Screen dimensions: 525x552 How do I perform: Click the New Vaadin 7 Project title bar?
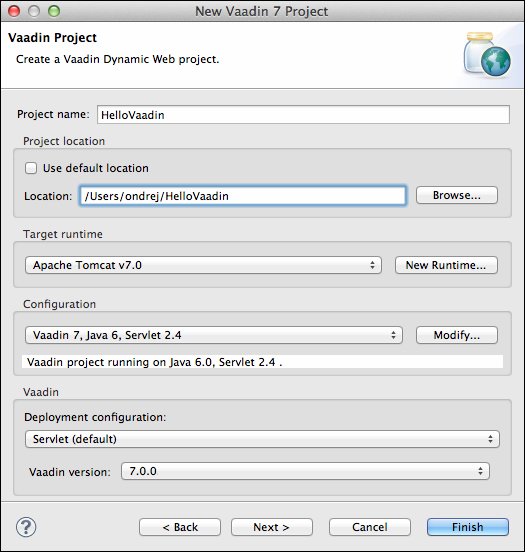pyautogui.click(x=262, y=11)
